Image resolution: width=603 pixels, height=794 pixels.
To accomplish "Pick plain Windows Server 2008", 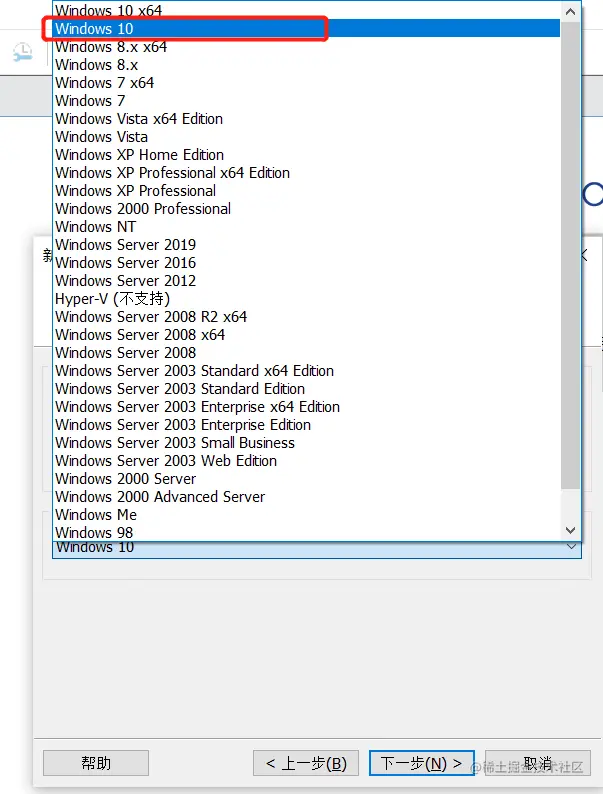I will coord(306,352).
